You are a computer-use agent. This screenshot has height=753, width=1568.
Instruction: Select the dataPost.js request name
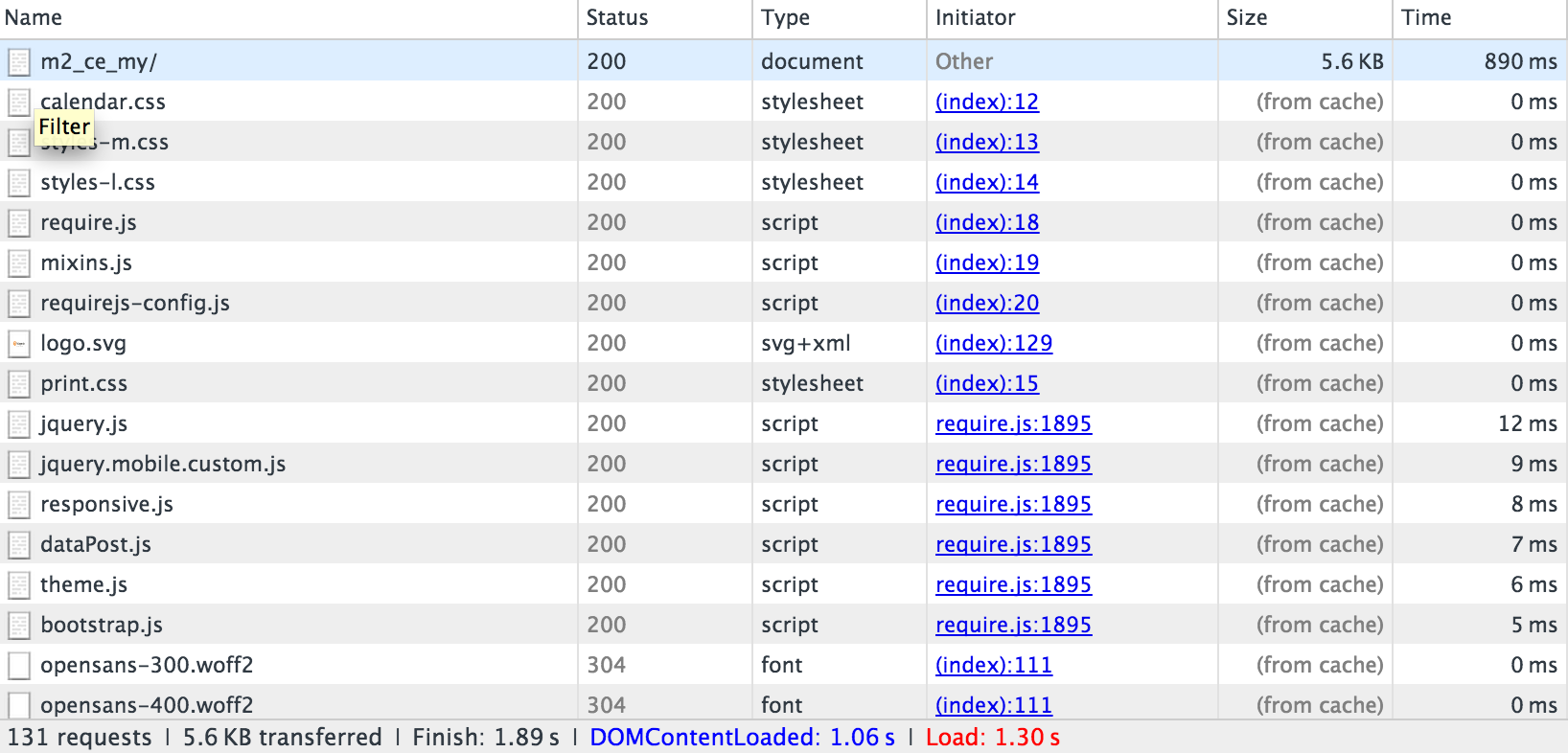[96, 544]
